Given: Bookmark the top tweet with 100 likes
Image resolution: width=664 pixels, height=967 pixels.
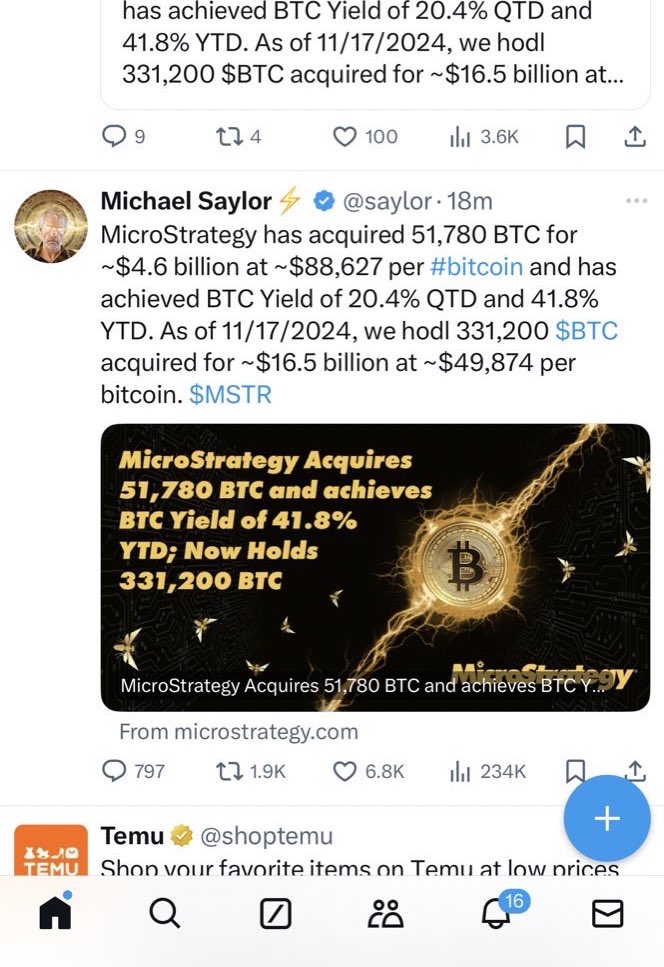Looking at the screenshot, I should [575, 137].
